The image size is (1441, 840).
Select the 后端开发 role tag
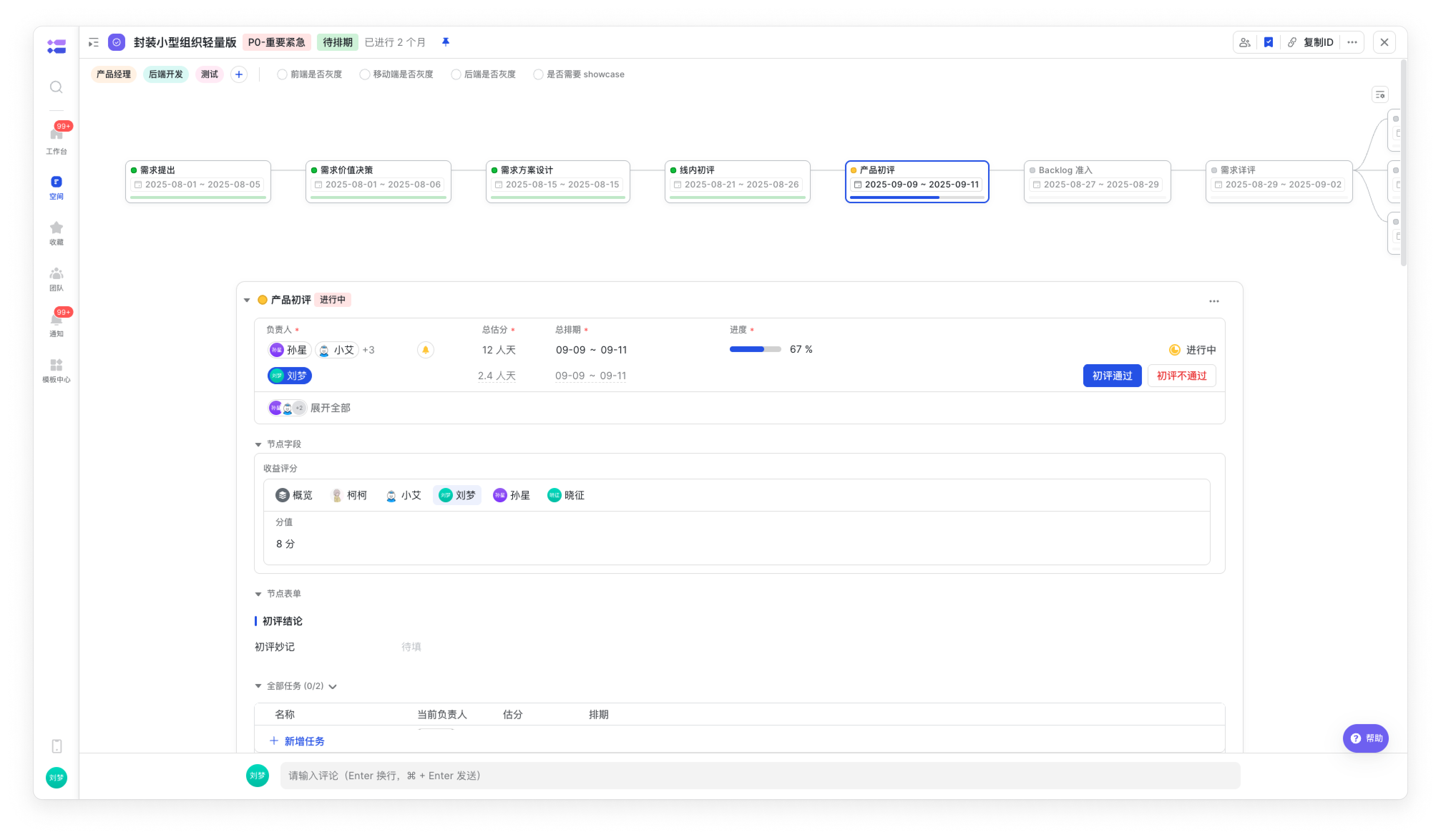[x=165, y=74]
